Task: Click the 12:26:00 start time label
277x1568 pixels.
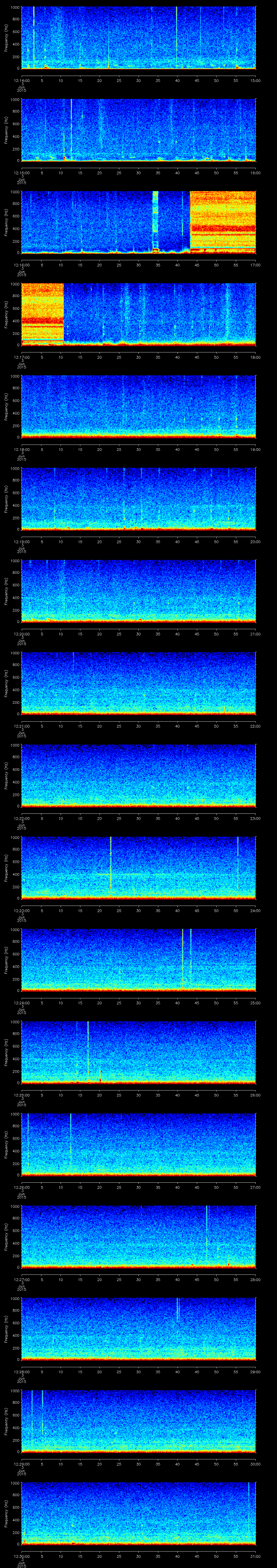Action: coord(21,1187)
